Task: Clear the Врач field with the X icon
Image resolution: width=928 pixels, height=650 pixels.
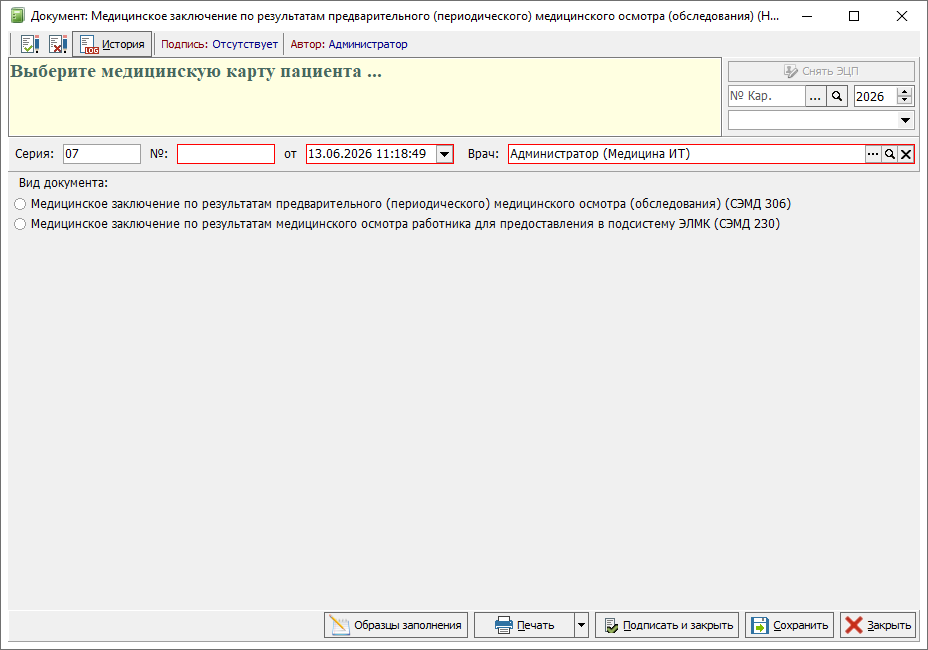Action: pos(906,154)
